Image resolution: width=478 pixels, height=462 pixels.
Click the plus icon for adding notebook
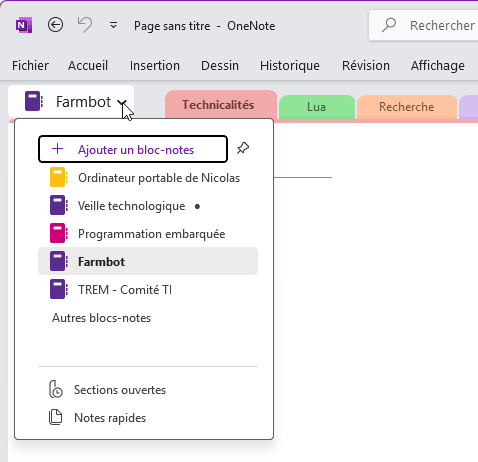pyautogui.click(x=57, y=149)
